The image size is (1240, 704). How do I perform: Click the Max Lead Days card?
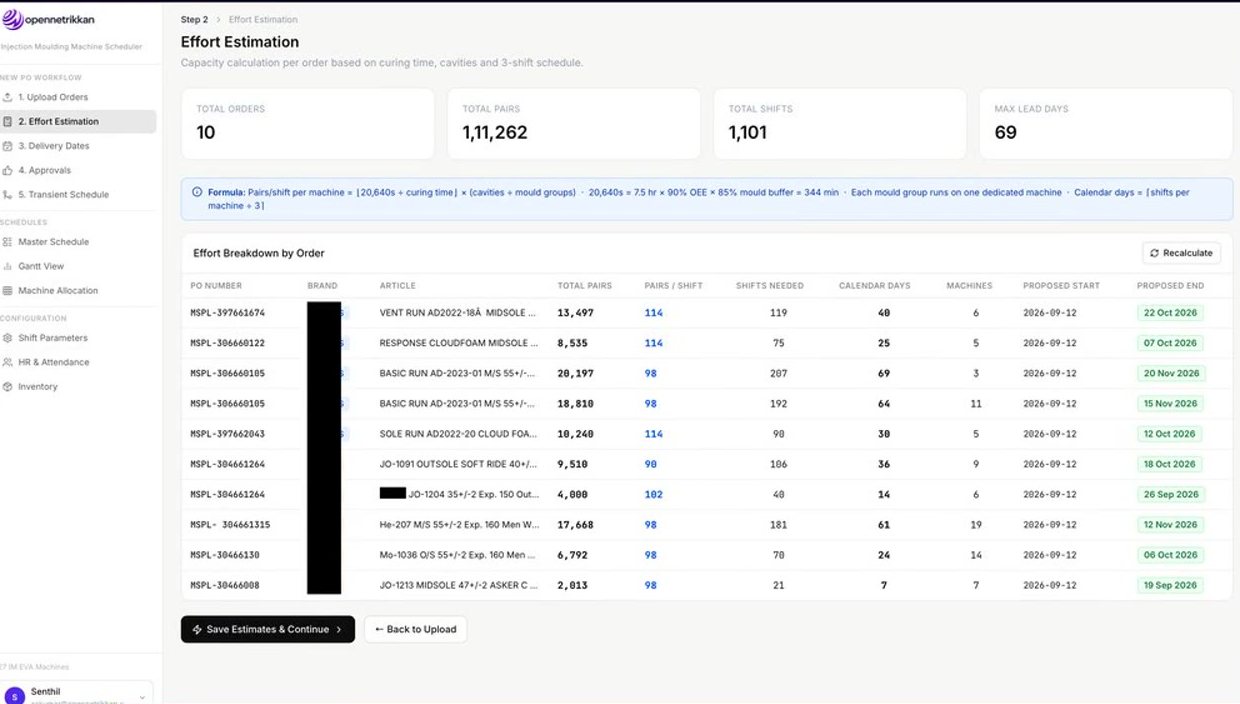[x=1106, y=124]
